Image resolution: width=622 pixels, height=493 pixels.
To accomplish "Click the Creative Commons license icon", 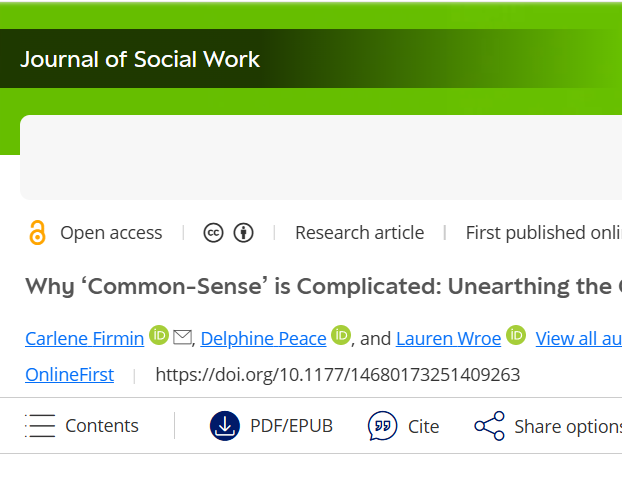I will pos(213,233).
